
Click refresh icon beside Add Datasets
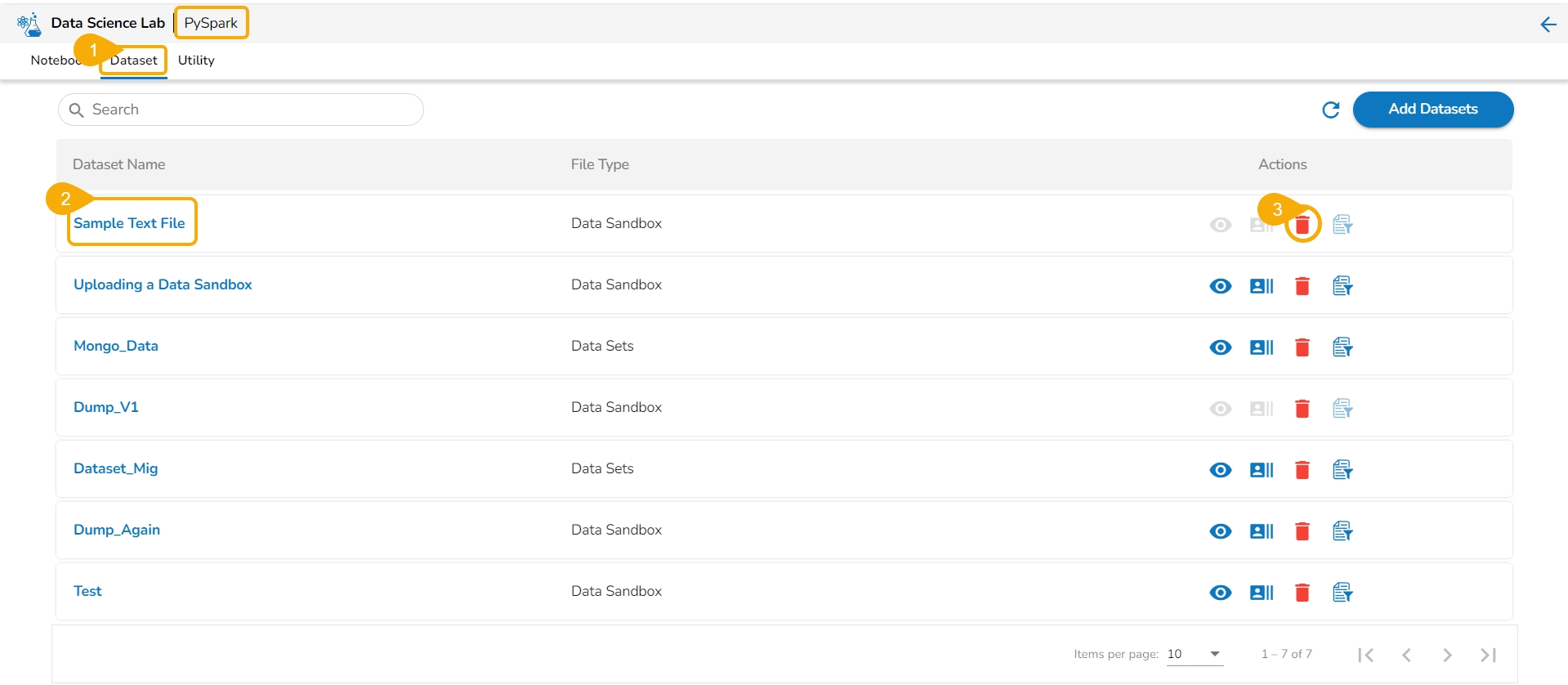tap(1330, 110)
